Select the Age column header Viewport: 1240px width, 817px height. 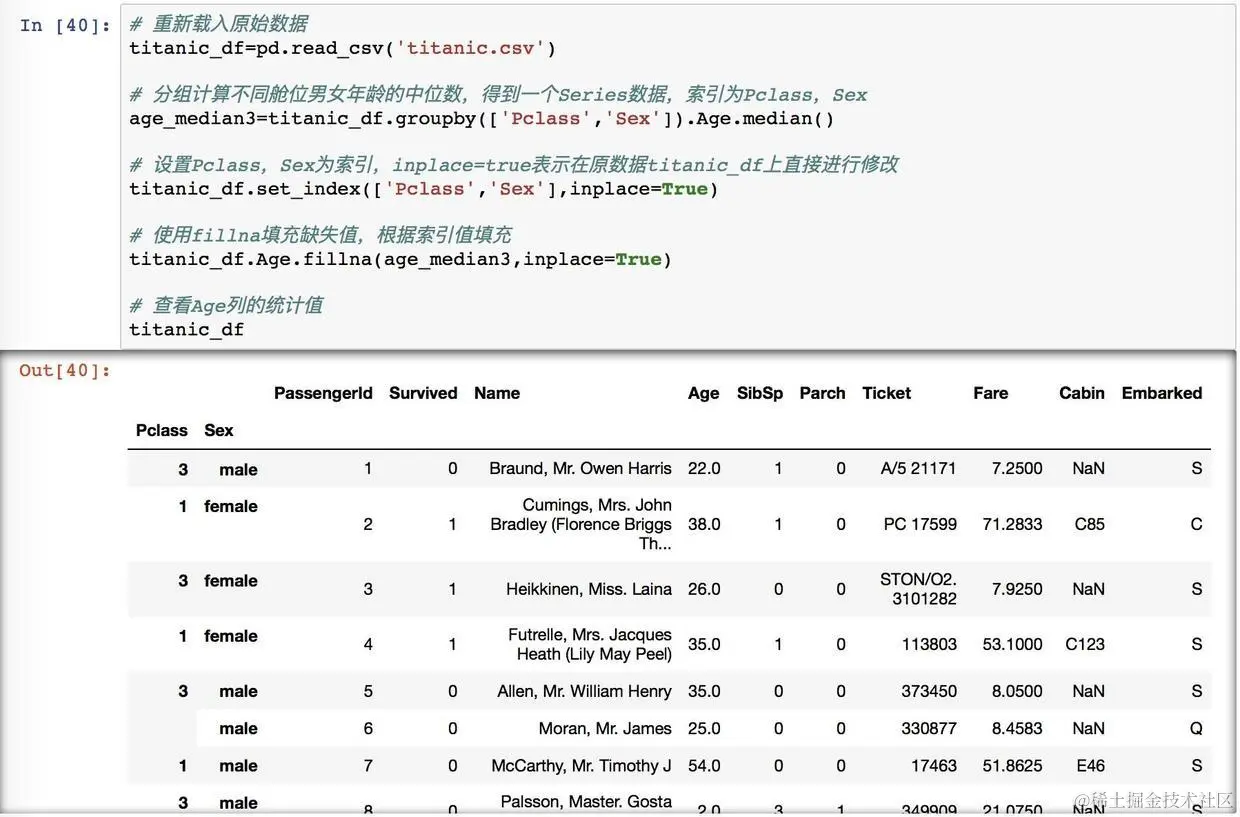[x=703, y=393]
